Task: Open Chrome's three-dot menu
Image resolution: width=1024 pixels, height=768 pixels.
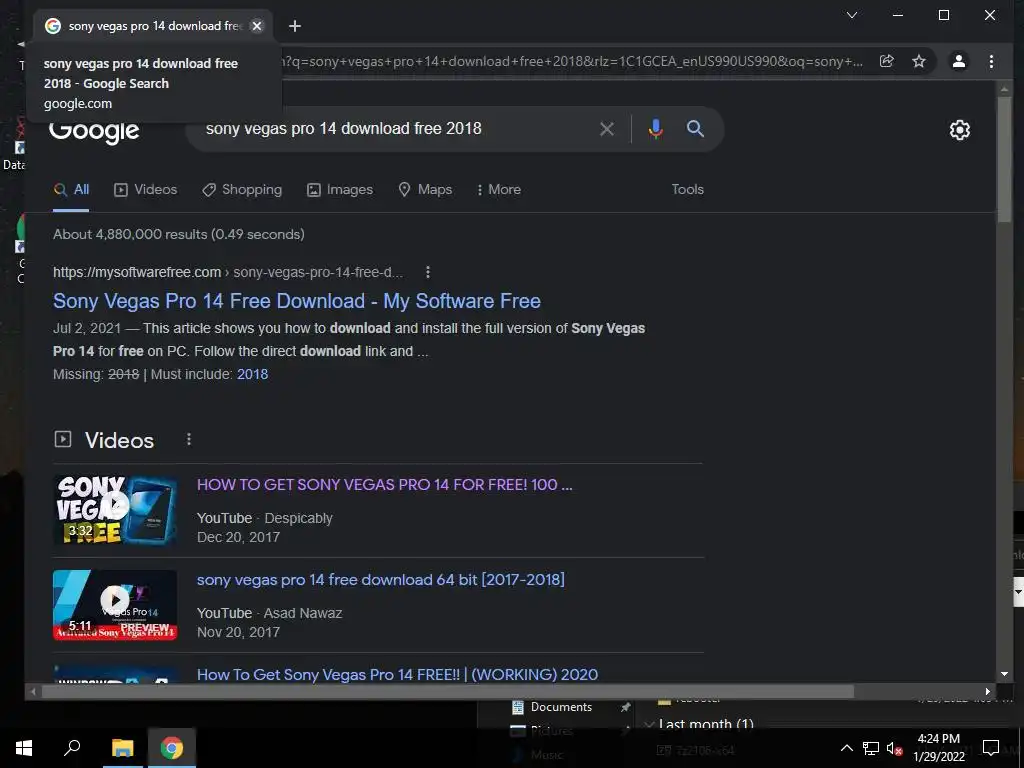Action: click(x=991, y=61)
